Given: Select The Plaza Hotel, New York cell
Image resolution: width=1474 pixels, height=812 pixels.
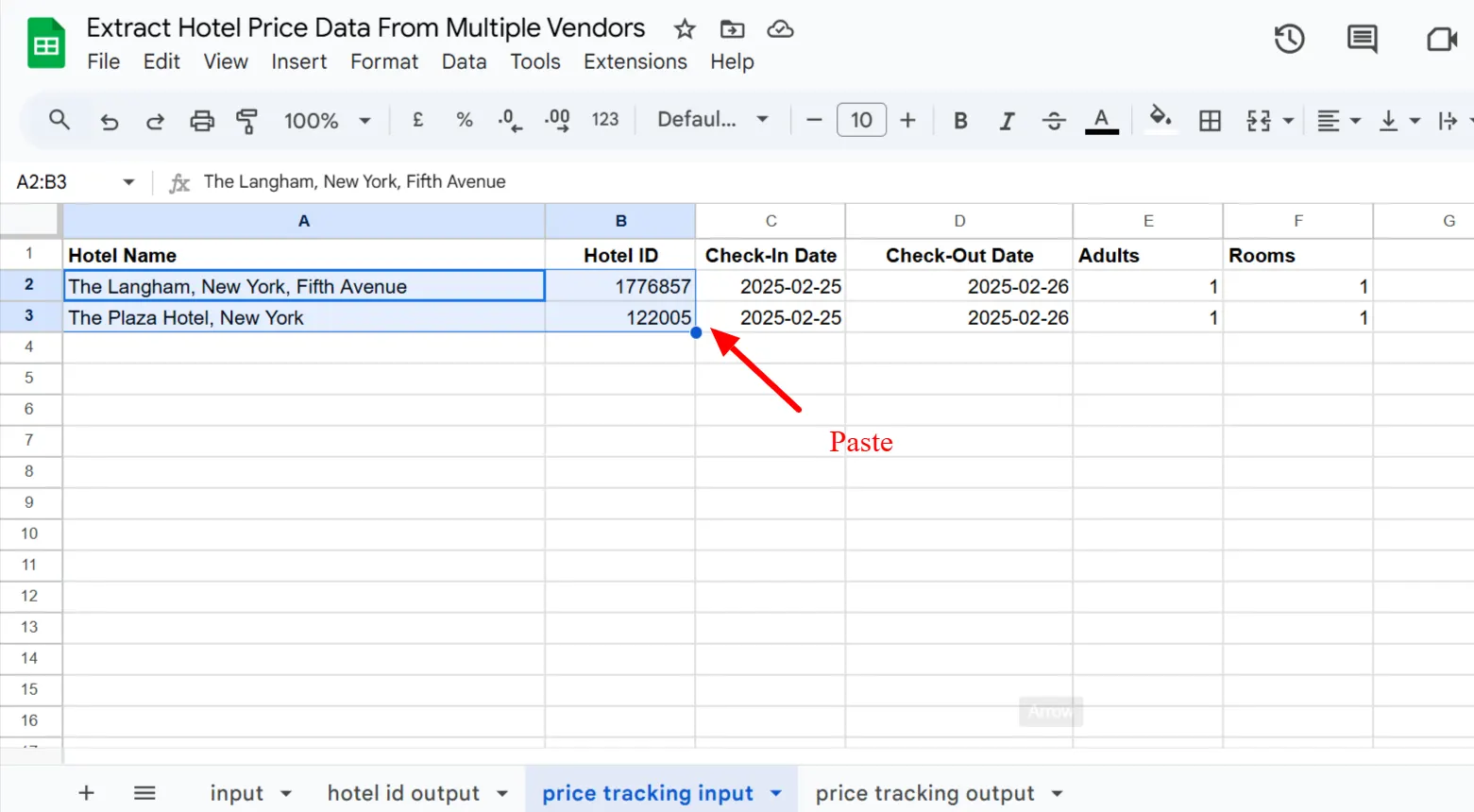Looking at the screenshot, I should pos(304,317).
